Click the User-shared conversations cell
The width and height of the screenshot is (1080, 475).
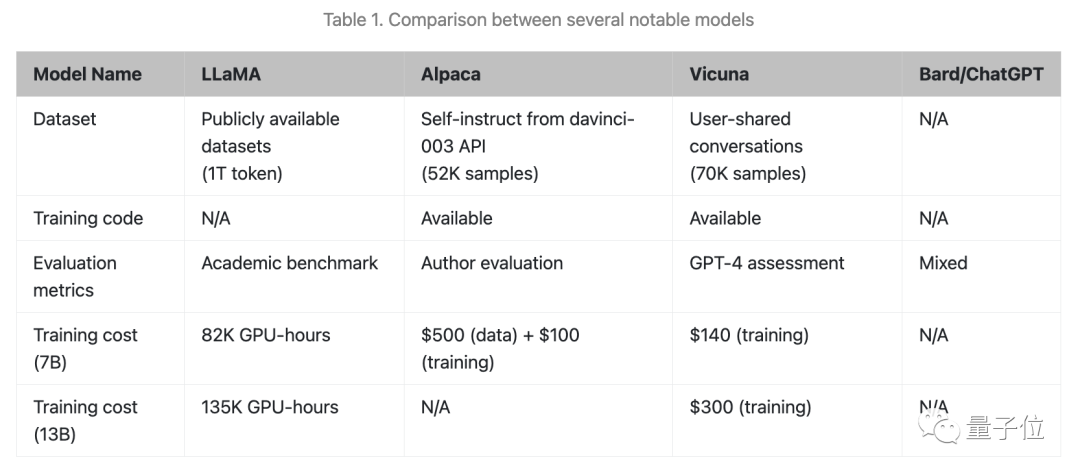(747, 146)
